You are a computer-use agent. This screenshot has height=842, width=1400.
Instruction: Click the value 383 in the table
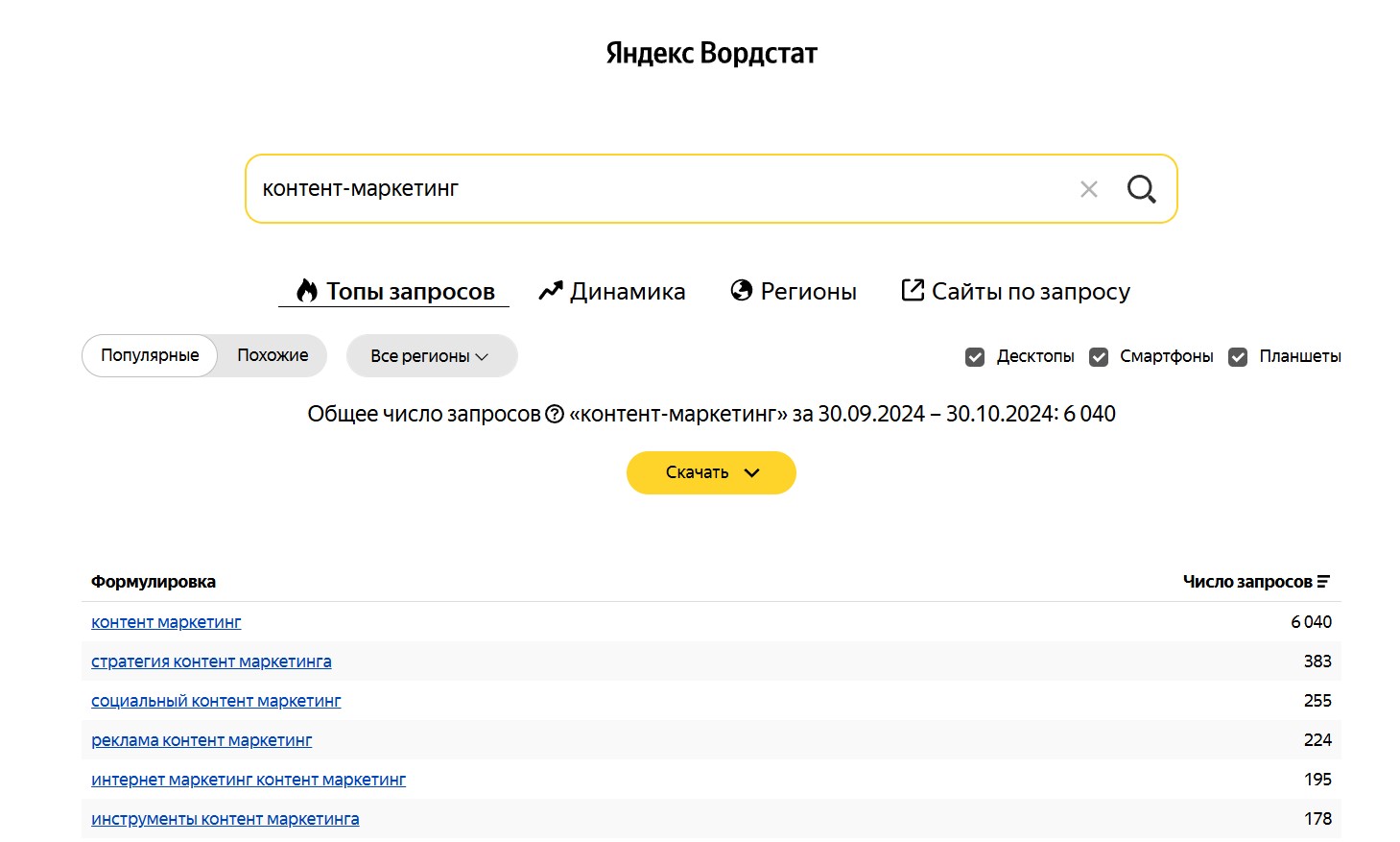(x=1317, y=662)
